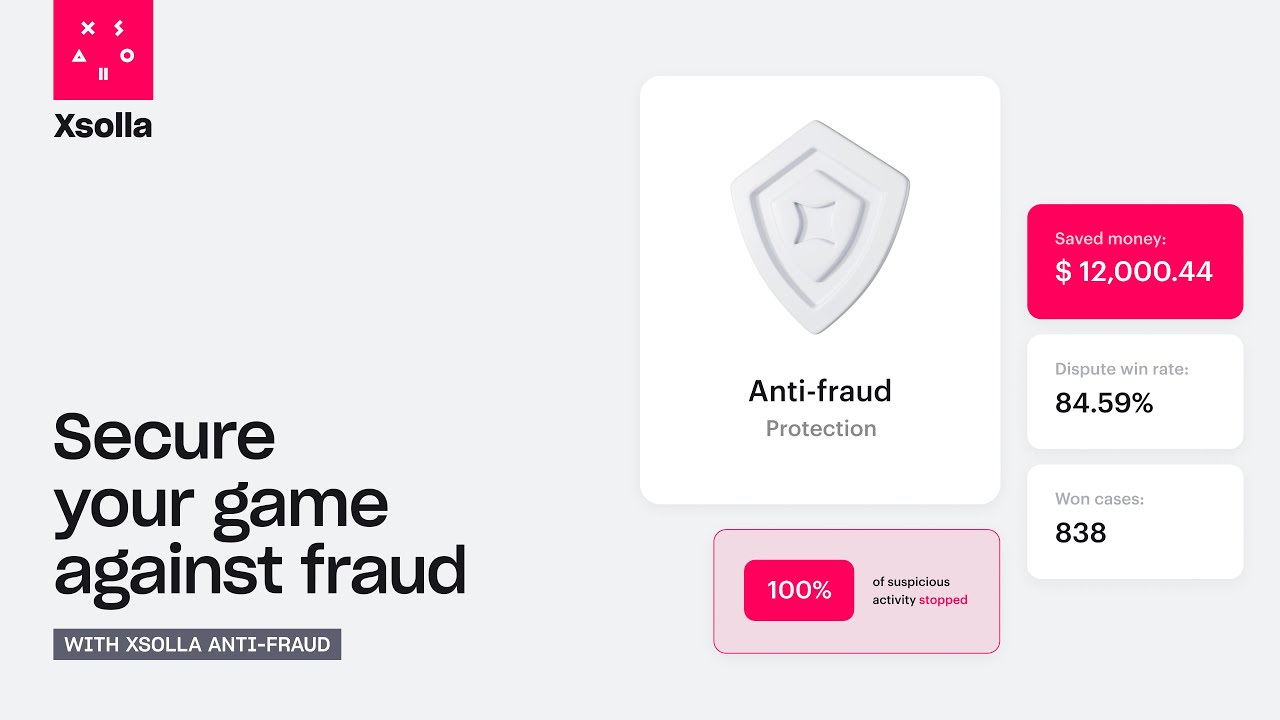Click the triangle symbol in logo
This screenshot has width=1280, height=720.
tap(79, 56)
